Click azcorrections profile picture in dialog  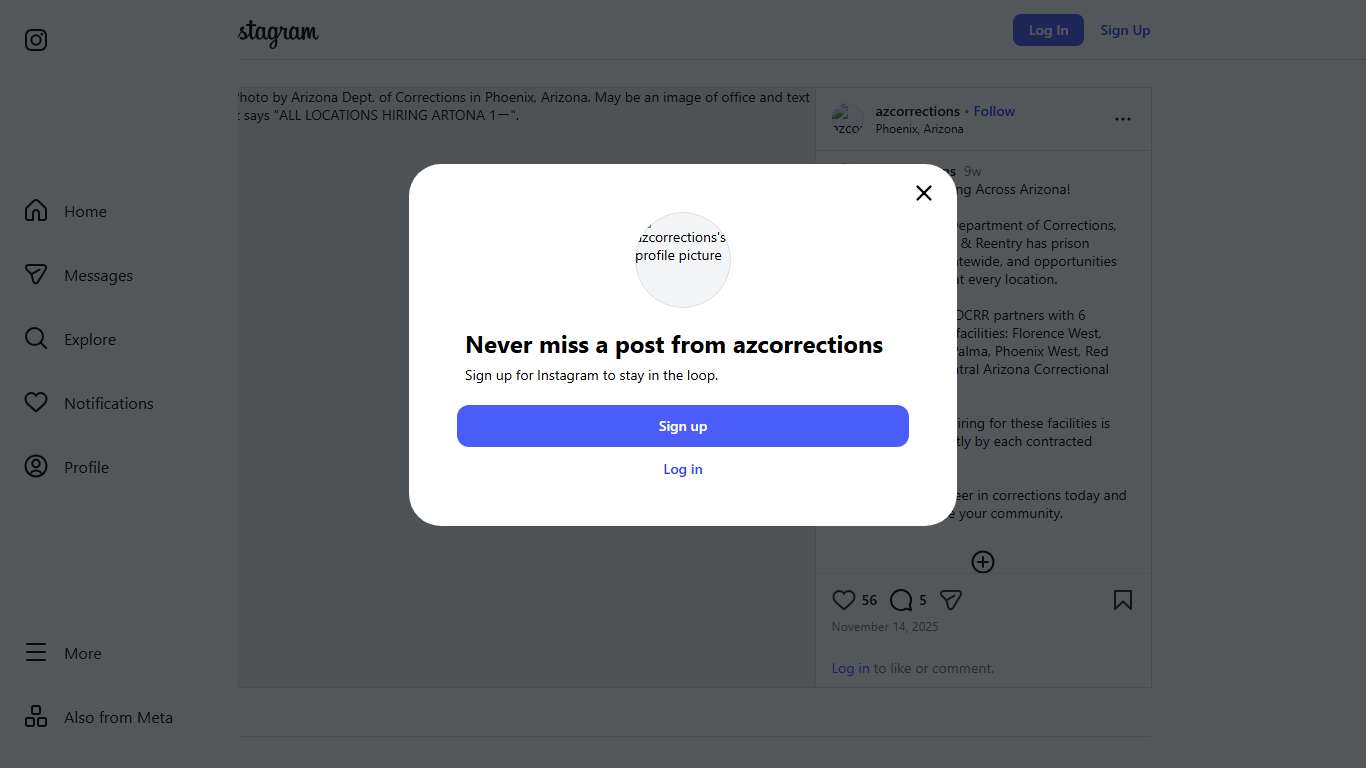[683, 259]
